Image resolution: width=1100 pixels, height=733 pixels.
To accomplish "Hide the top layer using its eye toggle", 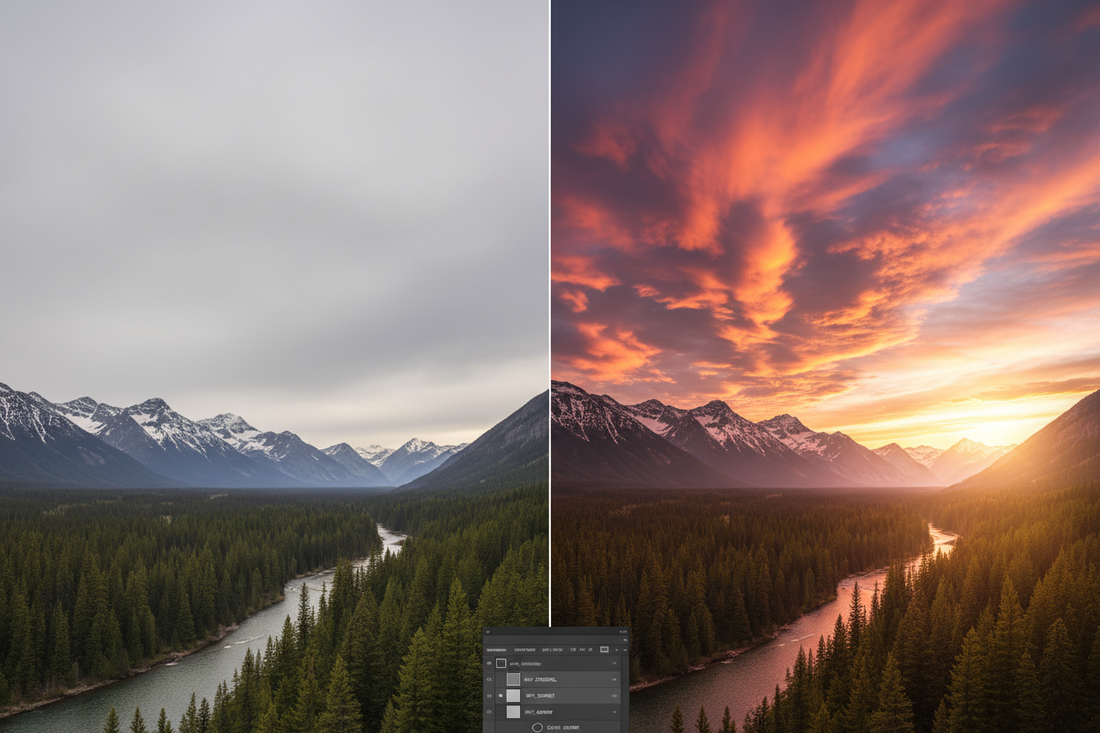I will [489, 663].
